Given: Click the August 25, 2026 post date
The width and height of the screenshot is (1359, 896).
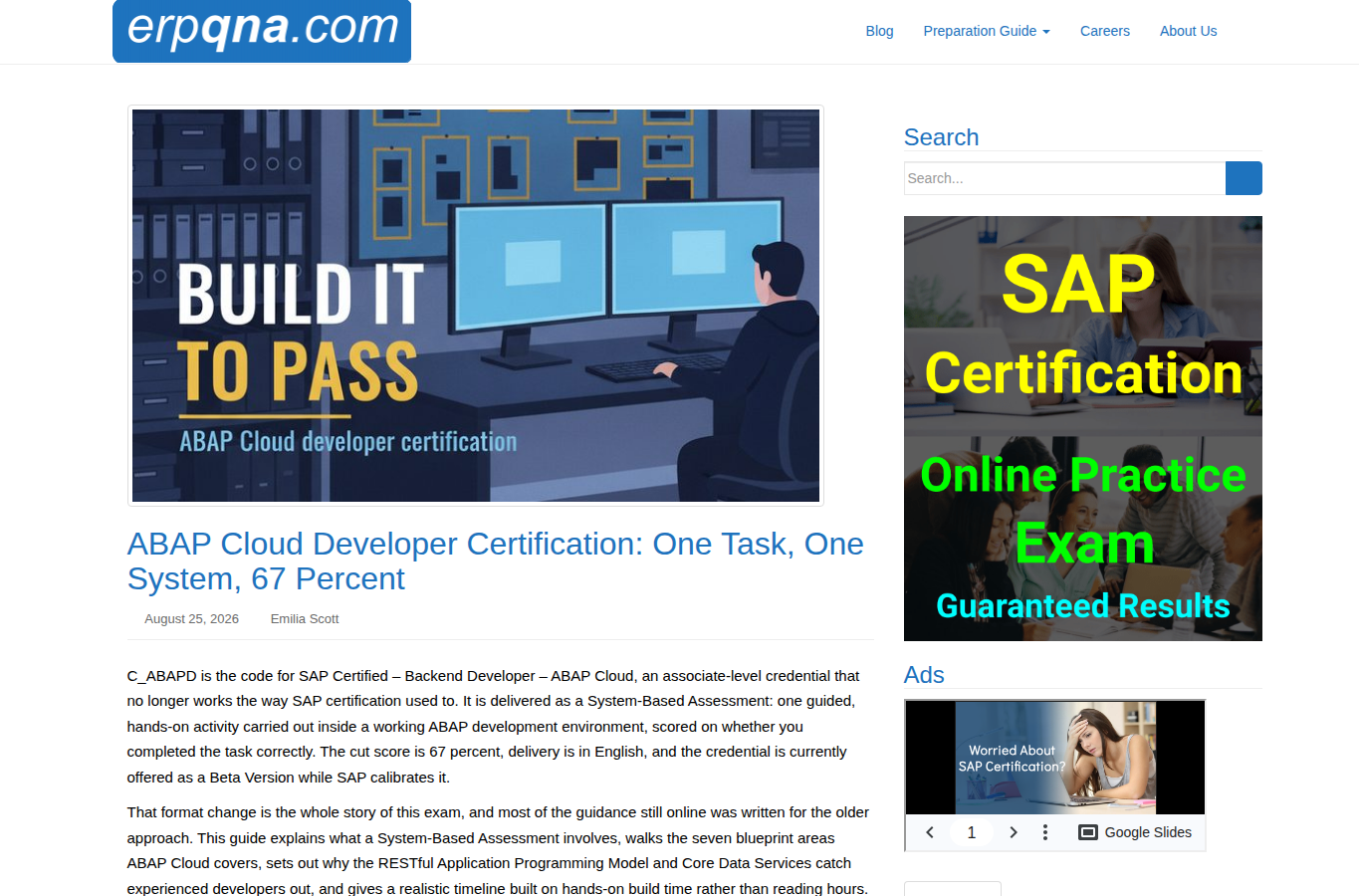Looking at the screenshot, I should pos(191,619).
